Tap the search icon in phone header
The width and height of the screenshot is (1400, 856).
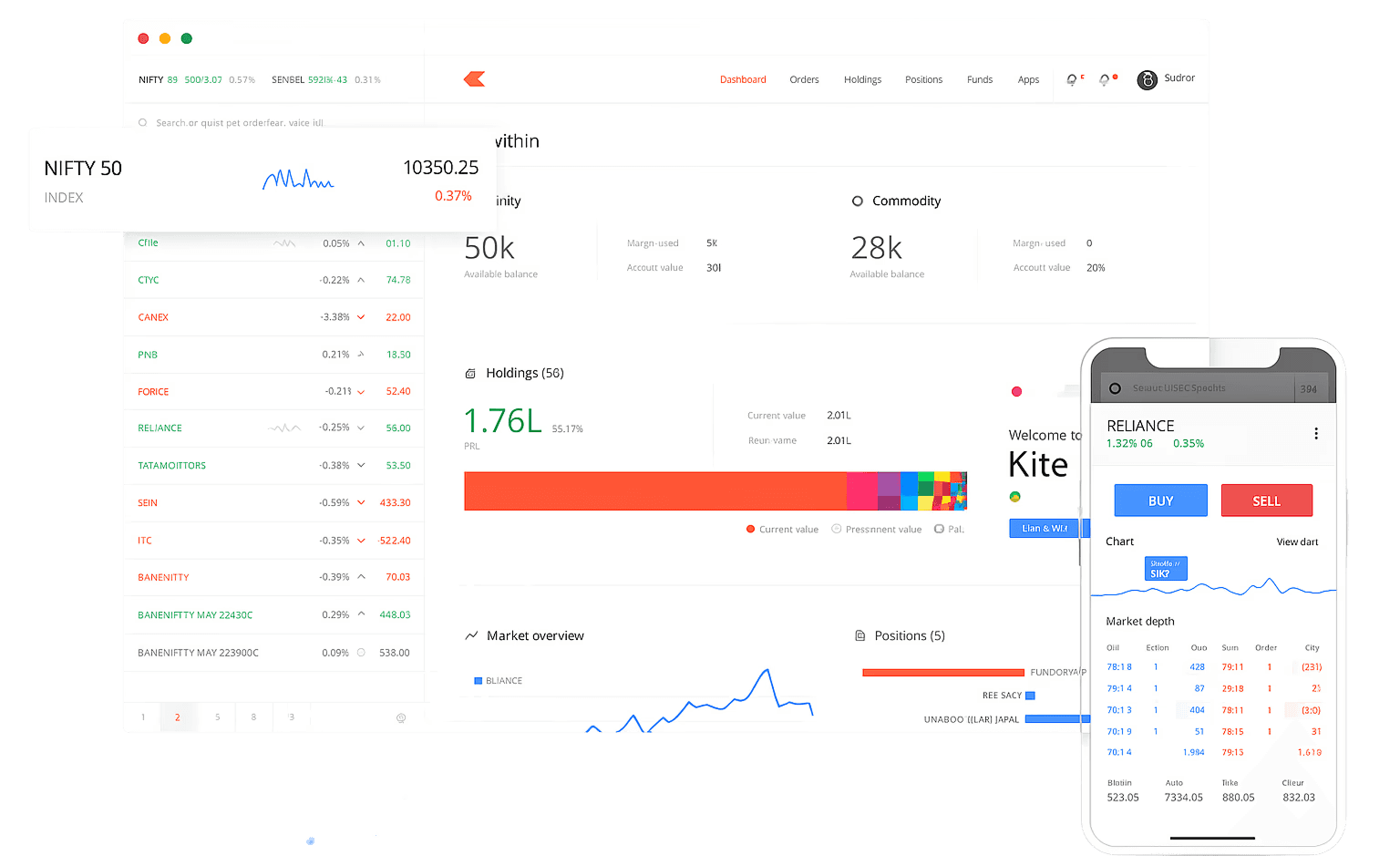coord(1115,388)
